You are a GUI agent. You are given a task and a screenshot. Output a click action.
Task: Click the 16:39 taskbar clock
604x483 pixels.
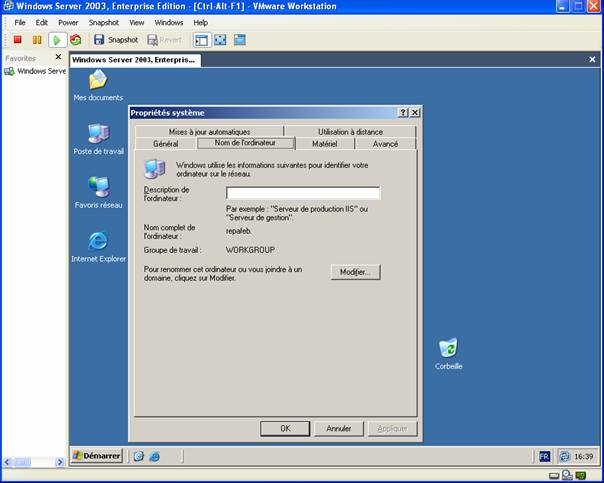pos(584,456)
